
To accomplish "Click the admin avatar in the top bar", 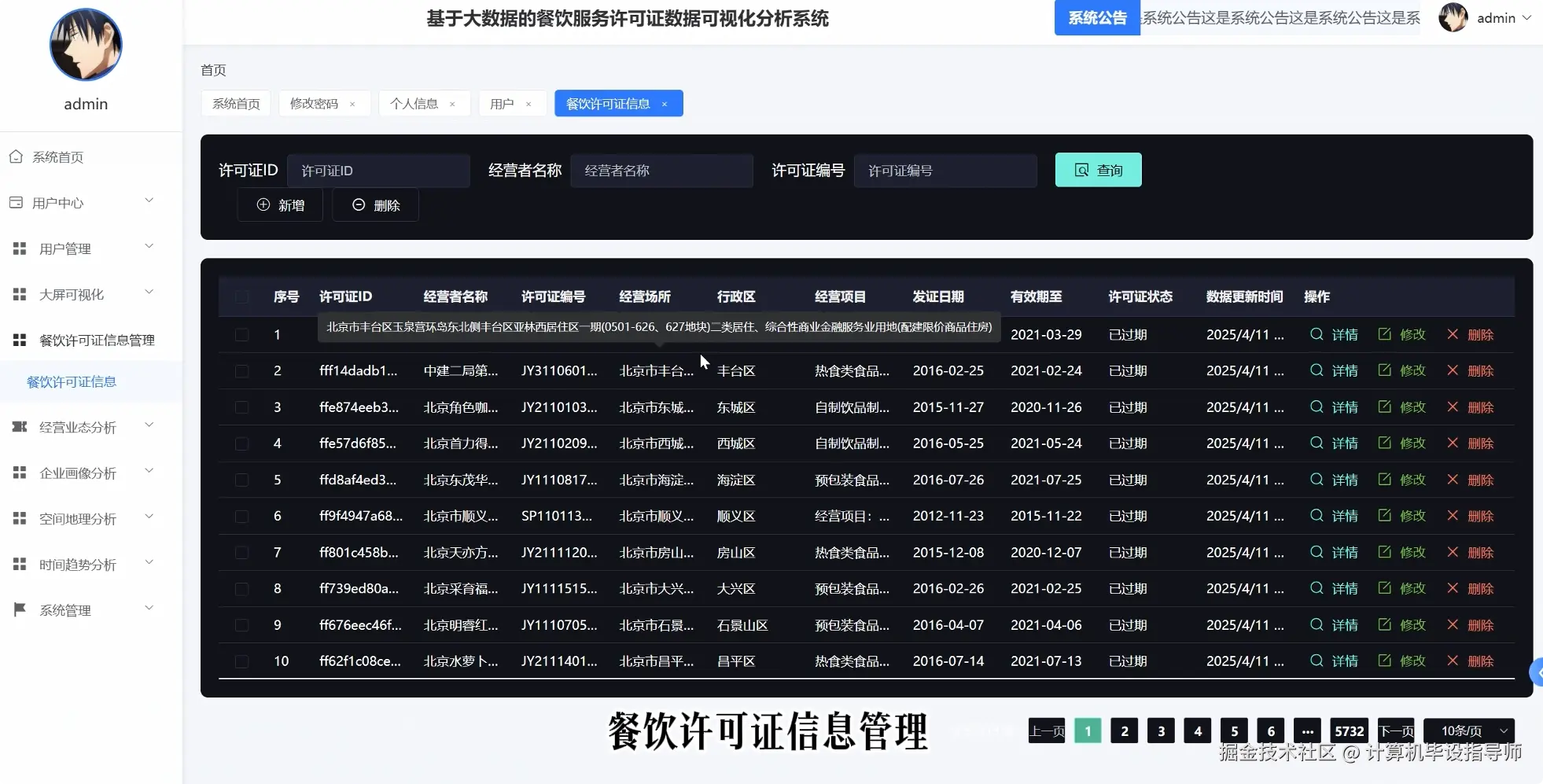I will [1453, 17].
